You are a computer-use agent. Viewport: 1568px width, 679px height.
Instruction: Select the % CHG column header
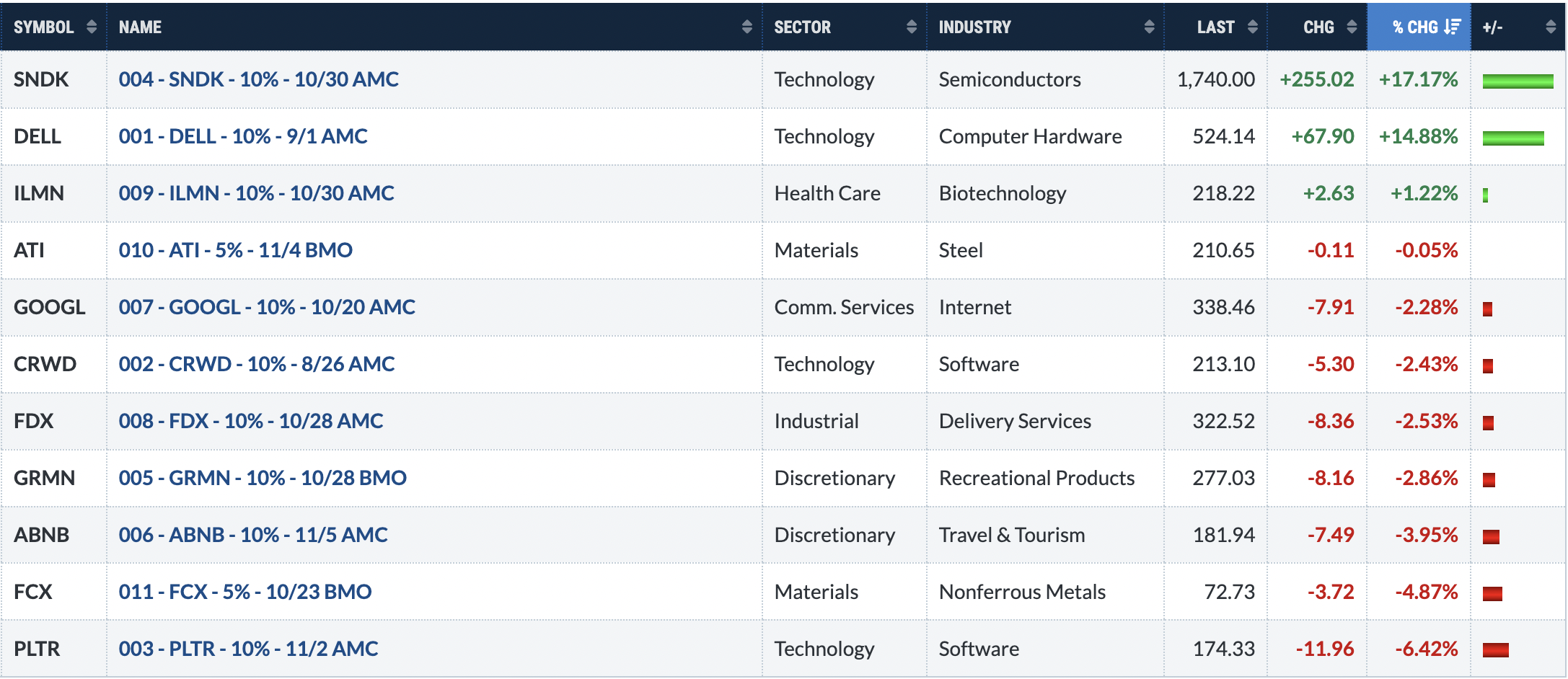(1419, 27)
